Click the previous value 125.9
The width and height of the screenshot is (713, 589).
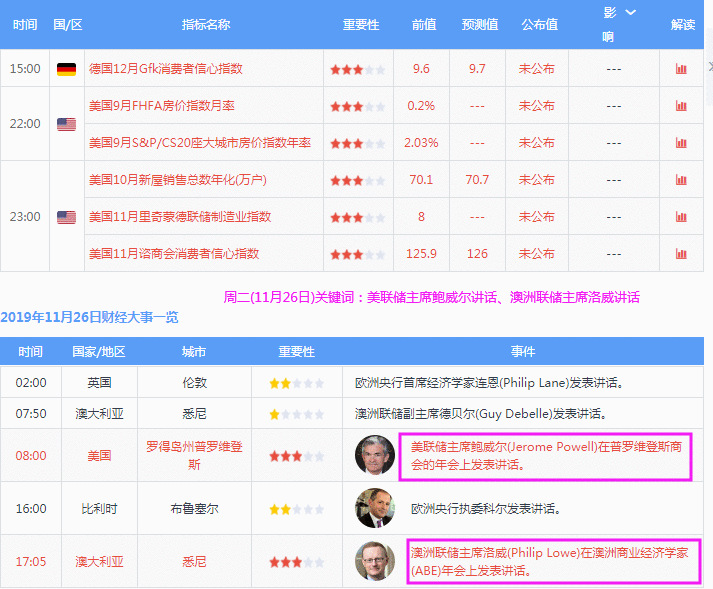tap(421, 253)
